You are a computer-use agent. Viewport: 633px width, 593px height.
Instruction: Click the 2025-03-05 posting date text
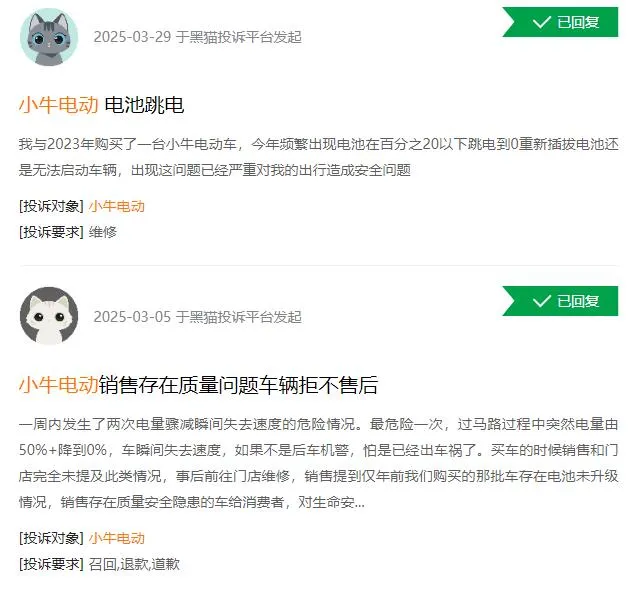(132, 317)
